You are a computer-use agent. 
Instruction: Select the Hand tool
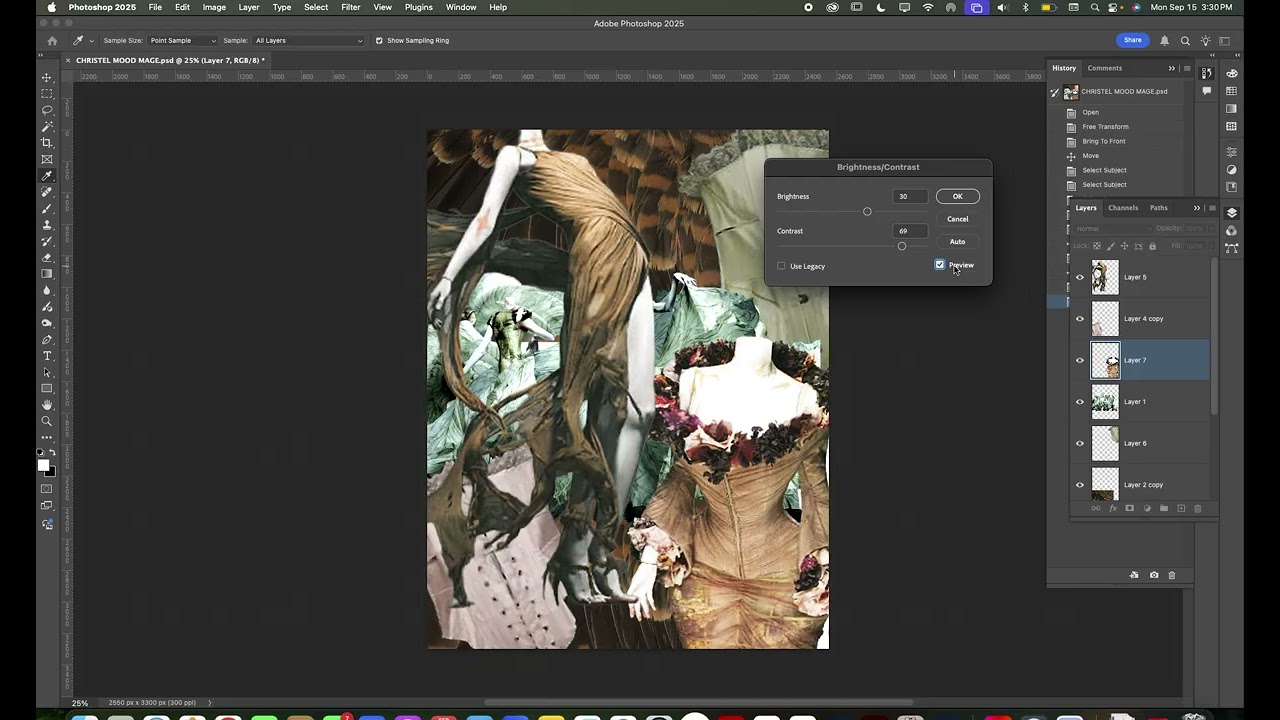click(46, 404)
